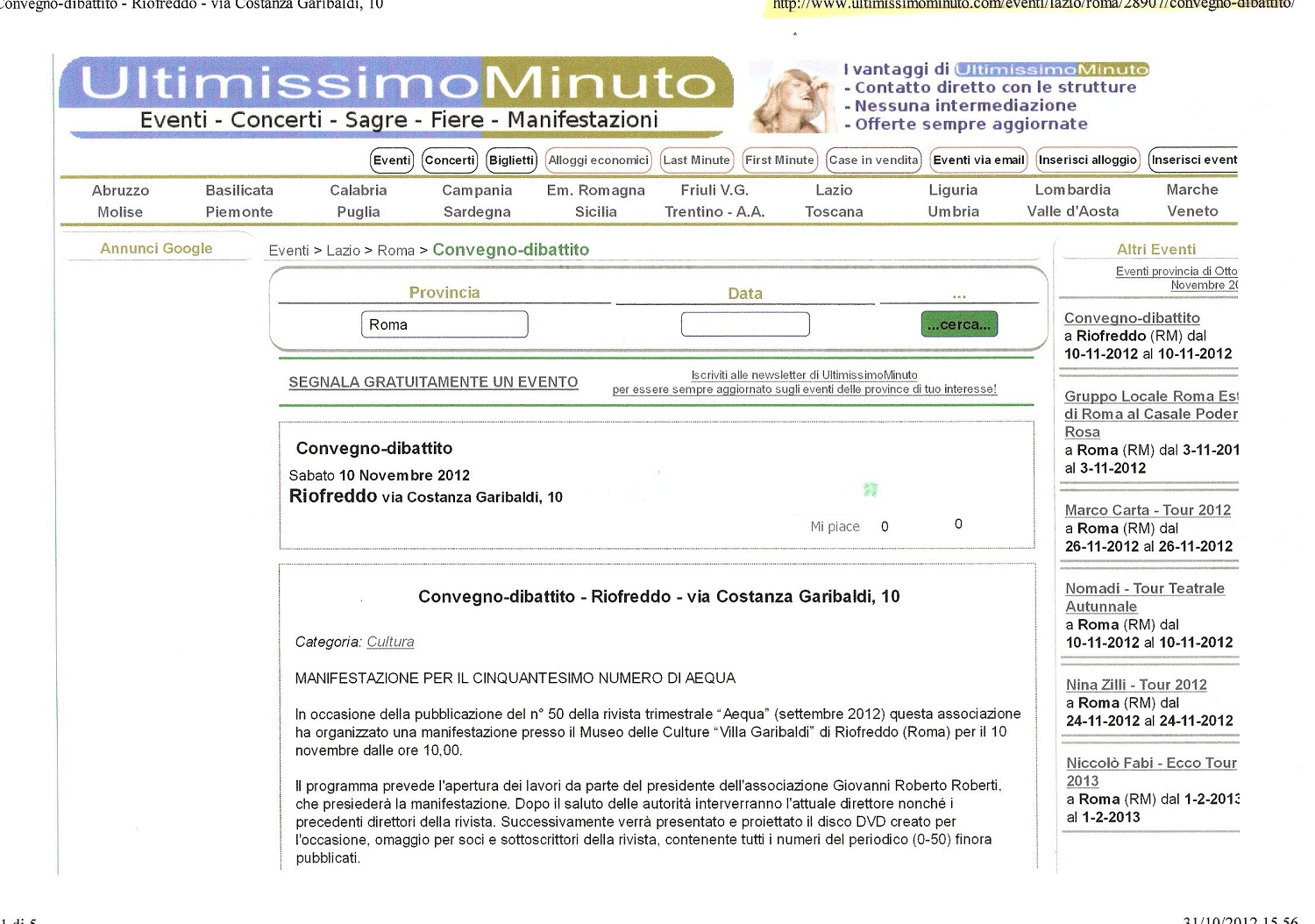The image size is (1315, 924).
Task: Select the Sardegna region link
Action: point(477,212)
